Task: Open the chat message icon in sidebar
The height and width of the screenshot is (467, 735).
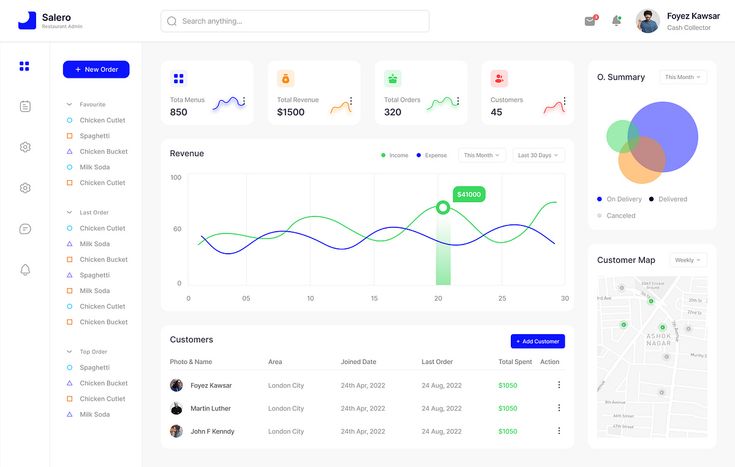Action: [x=25, y=229]
